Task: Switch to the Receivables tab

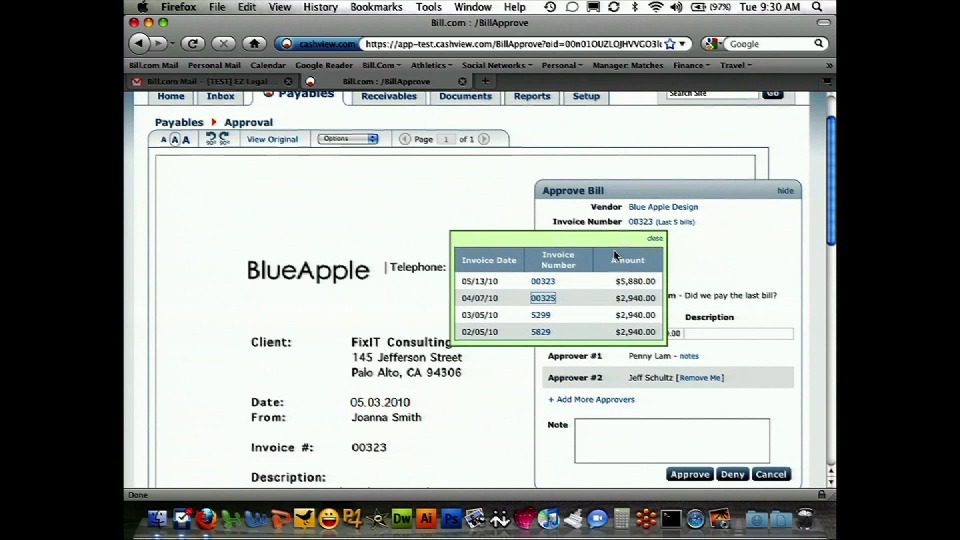Action: click(388, 96)
